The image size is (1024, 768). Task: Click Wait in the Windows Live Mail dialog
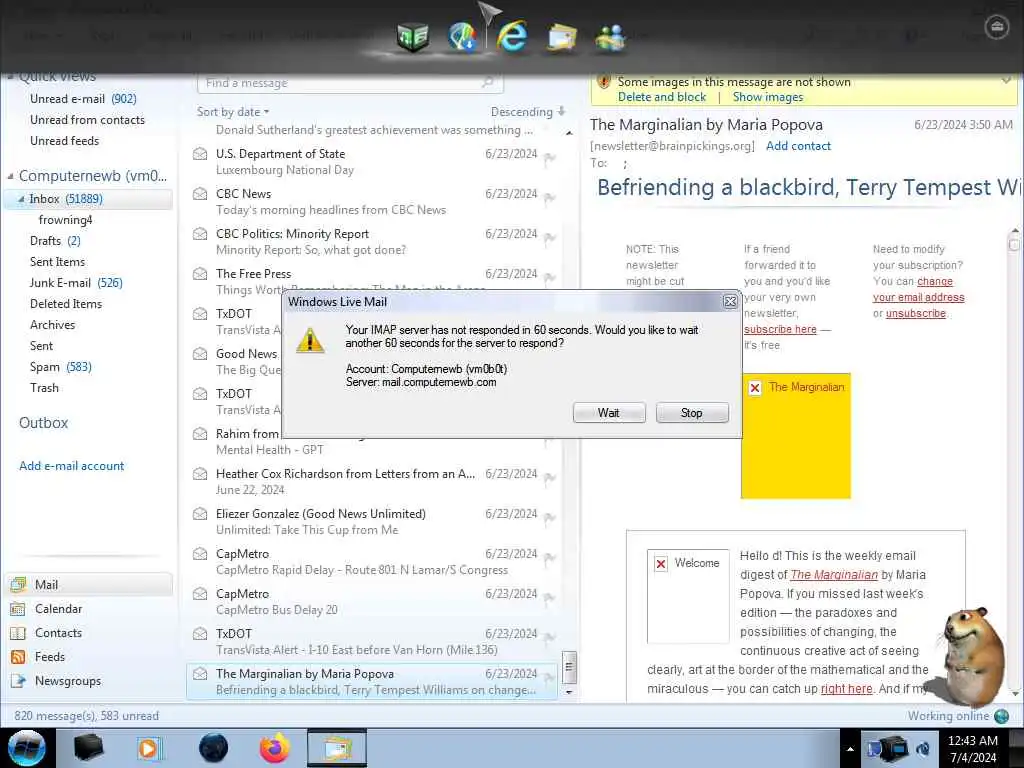609,413
